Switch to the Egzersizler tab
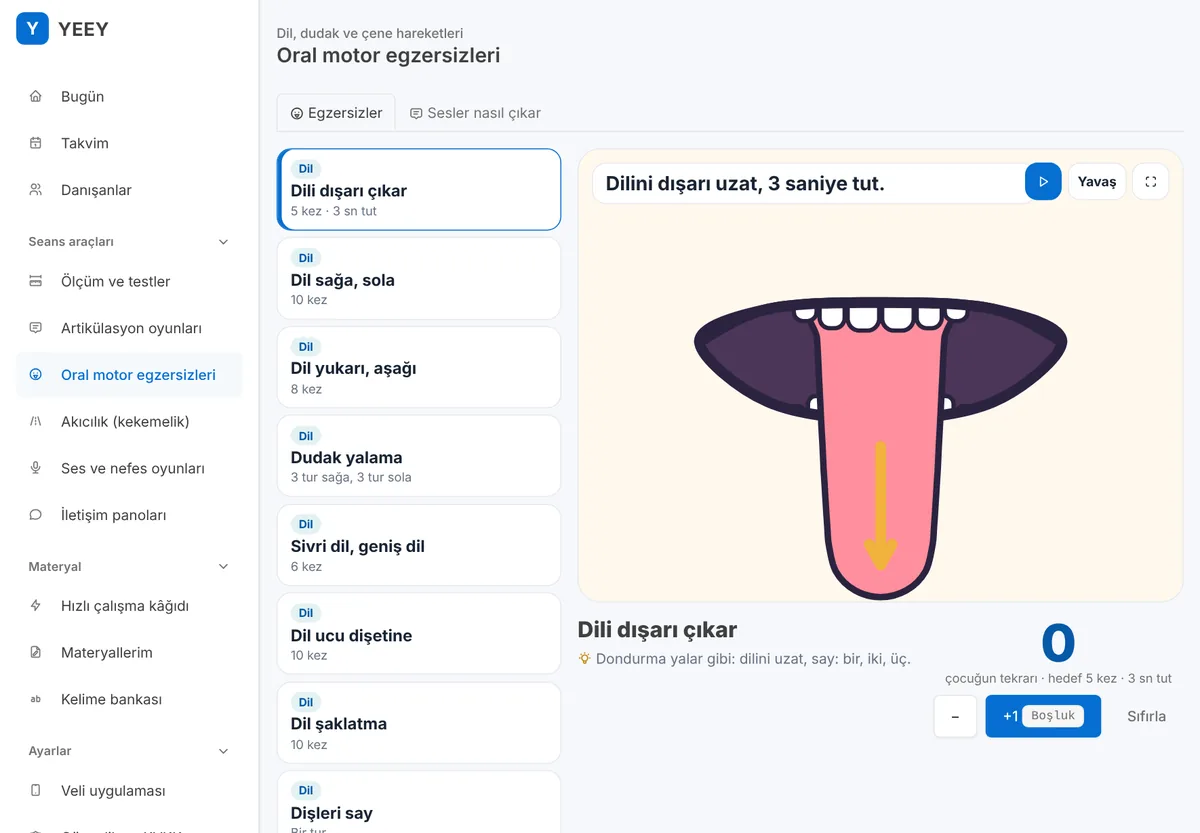 pos(336,113)
